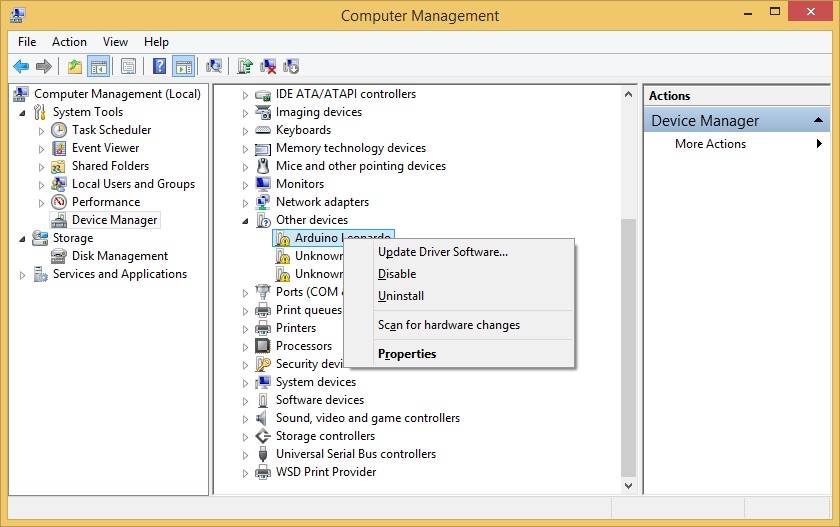Click the Event Viewer icon

(x=59, y=148)
